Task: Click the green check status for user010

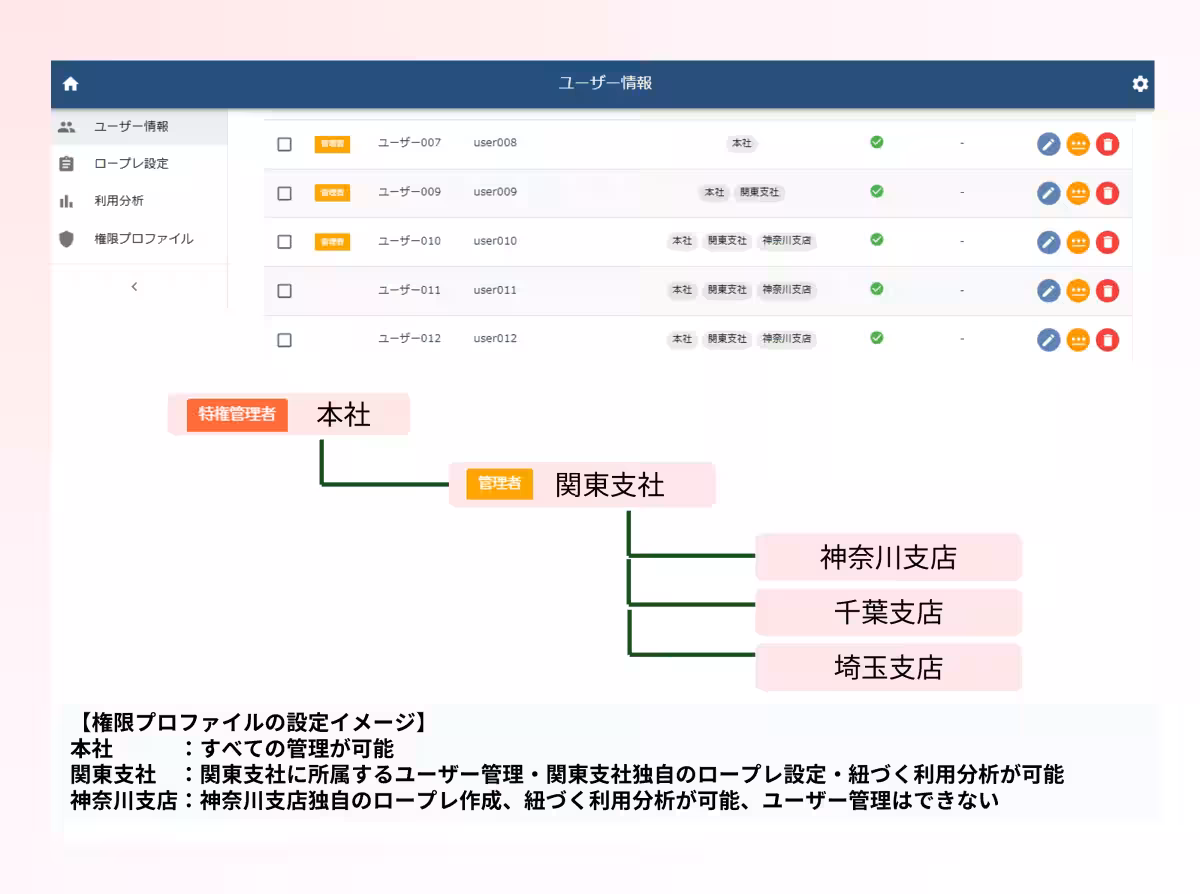Action: pyautogui.click(x=877, y=240)
